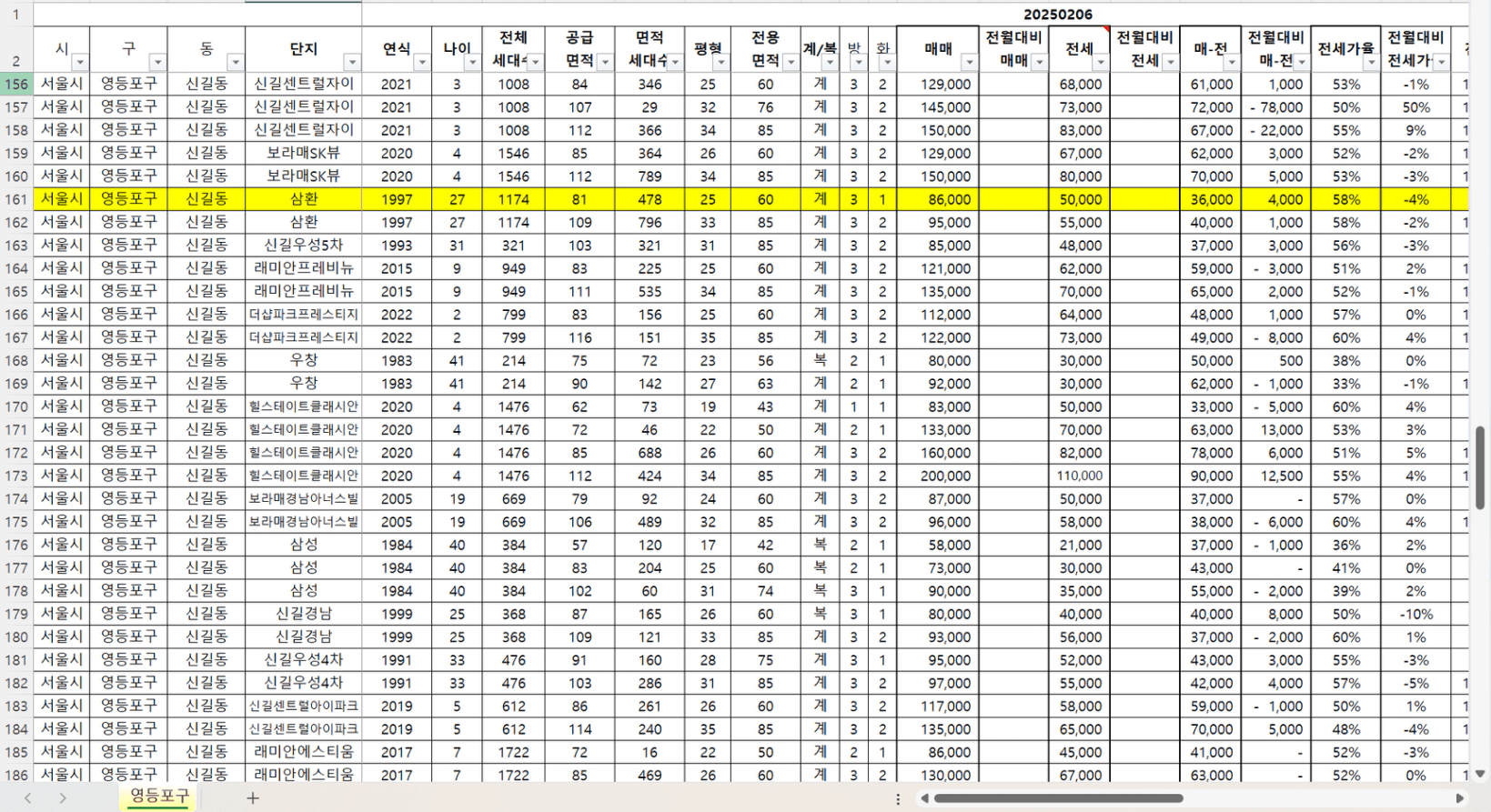
Task: Select 신길우성5차 cell in row 163
Action: [304, 246]
